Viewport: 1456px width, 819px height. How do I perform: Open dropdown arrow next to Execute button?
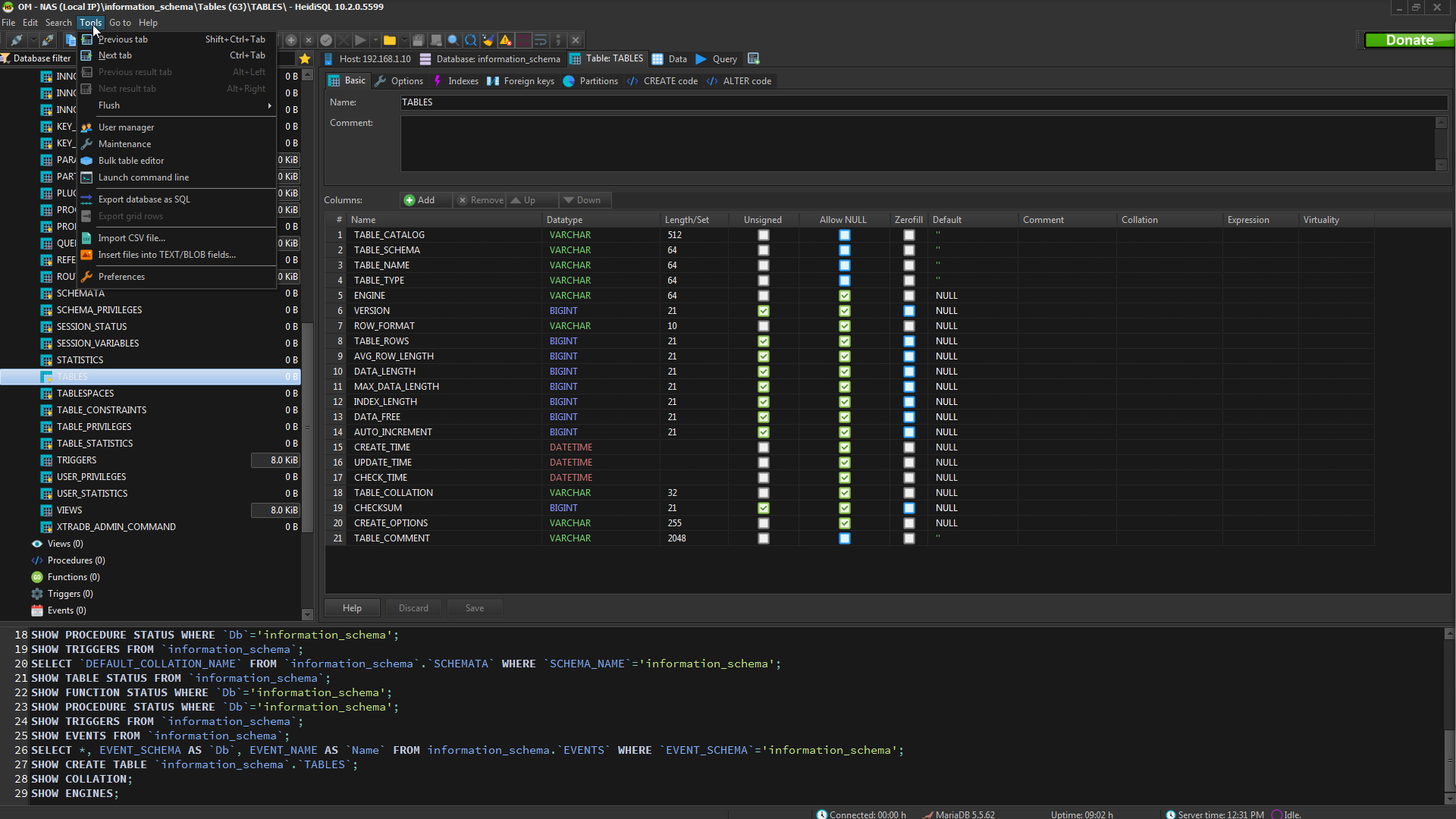pos(375,40)
